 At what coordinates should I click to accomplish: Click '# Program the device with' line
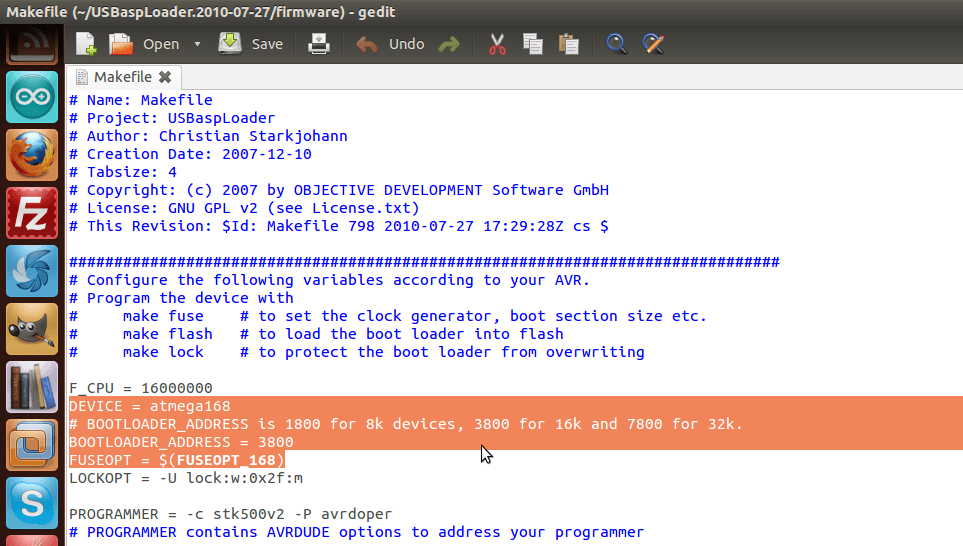[x=181, y=298]
